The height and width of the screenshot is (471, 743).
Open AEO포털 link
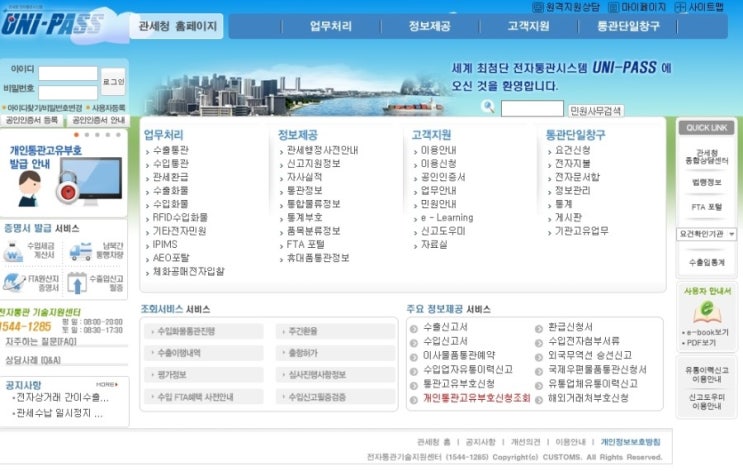(x=171, y=258)
